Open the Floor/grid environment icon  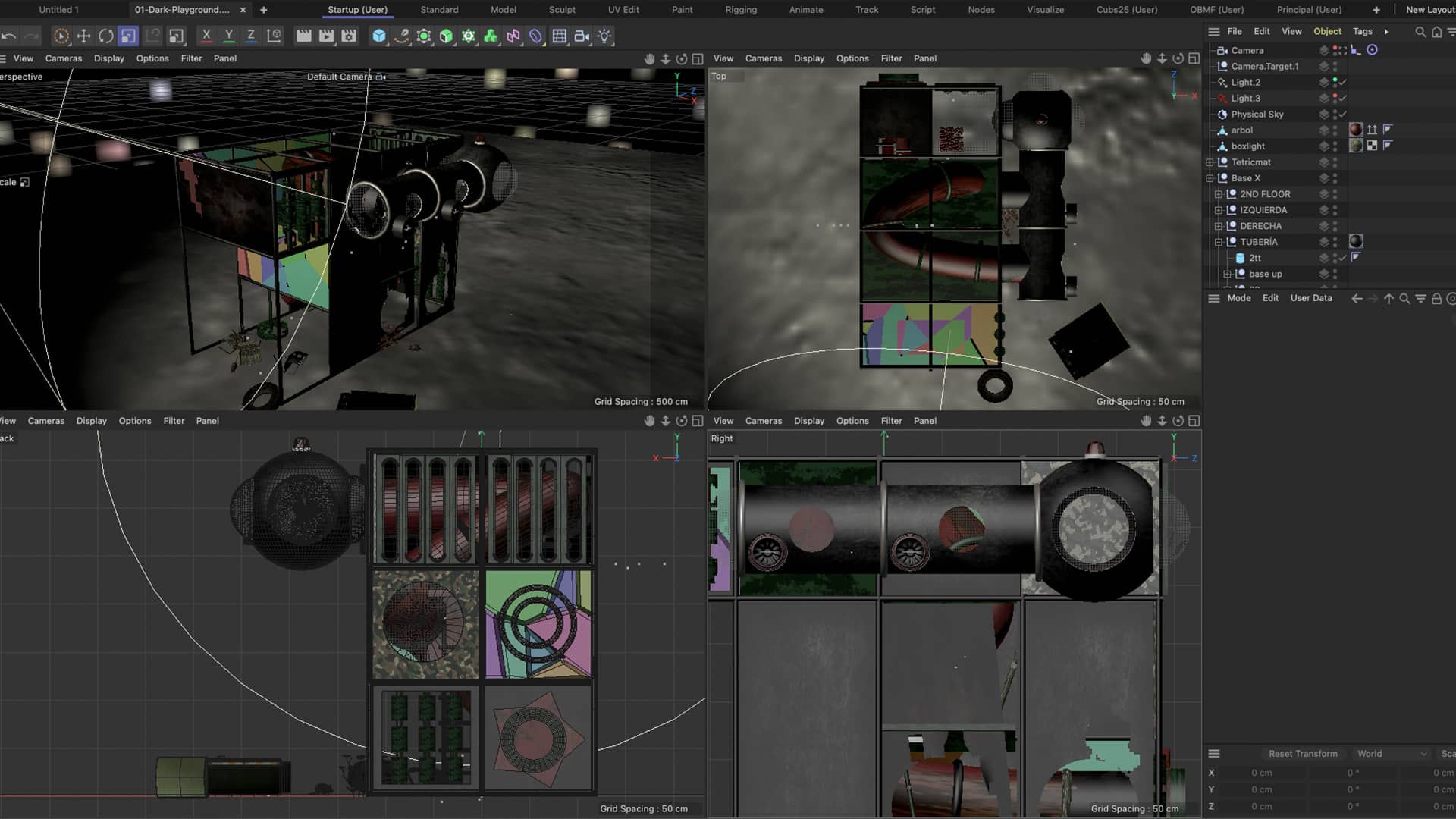tap(560, 36)
